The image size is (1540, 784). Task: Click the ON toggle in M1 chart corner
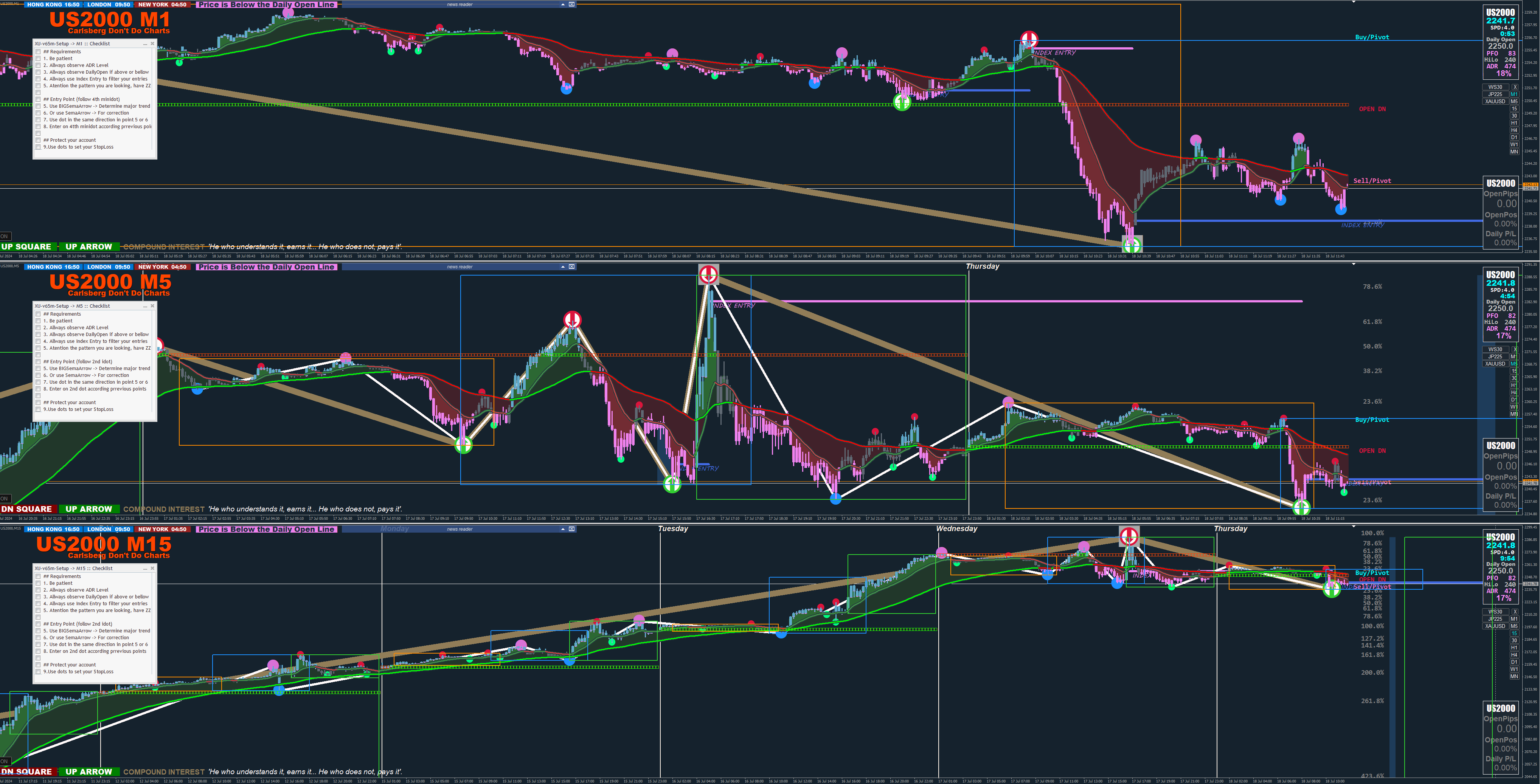click(x=5, y=236)
